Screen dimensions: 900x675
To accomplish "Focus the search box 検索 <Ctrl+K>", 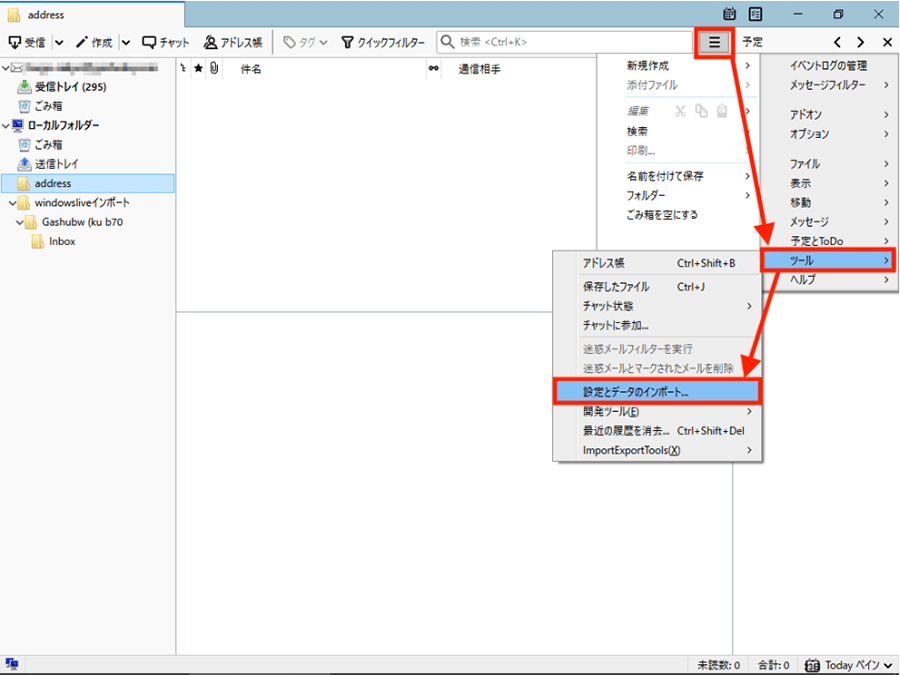I will coord(565,42).
